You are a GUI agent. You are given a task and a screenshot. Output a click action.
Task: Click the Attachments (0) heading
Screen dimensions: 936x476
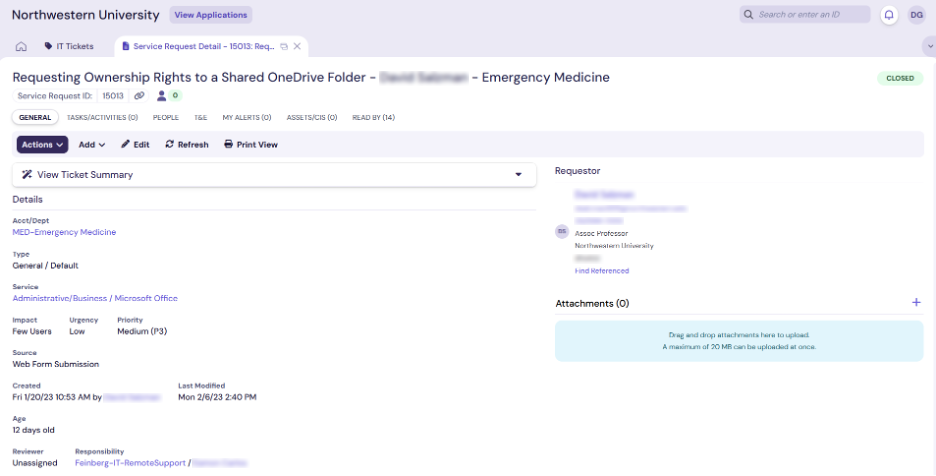pyautogui.click(x=592, y=303)
